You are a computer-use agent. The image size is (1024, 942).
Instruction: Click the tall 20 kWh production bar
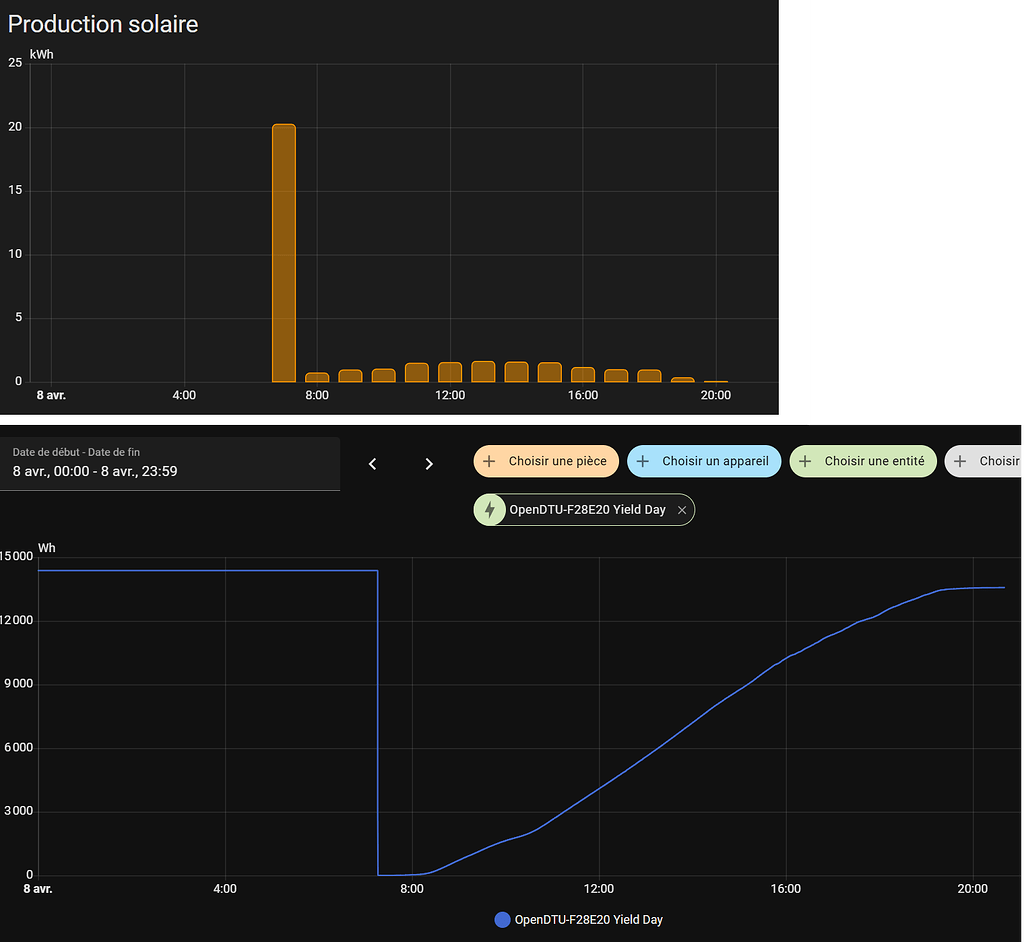[282, 250]
